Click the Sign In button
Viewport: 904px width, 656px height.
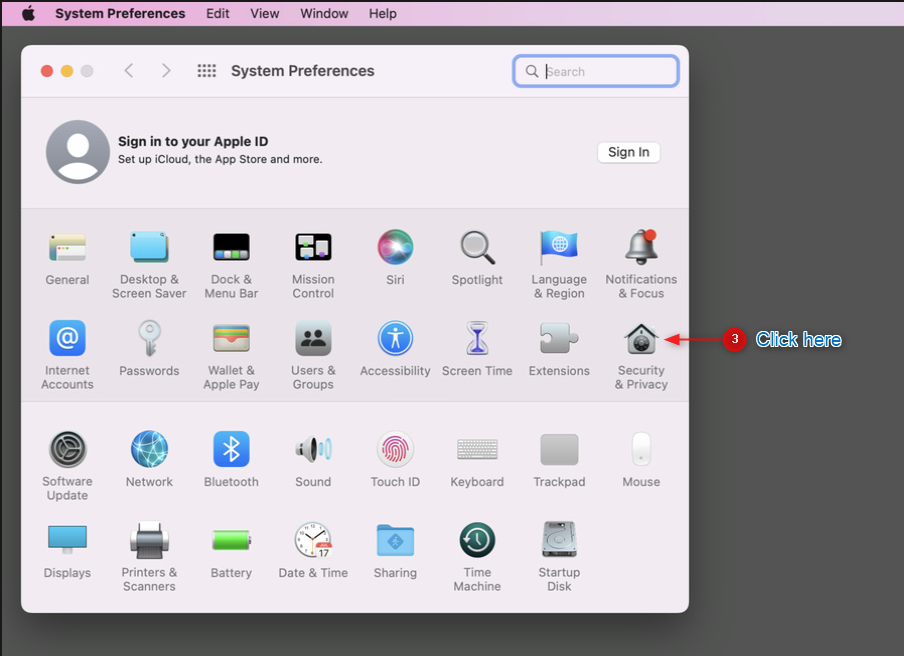click(628, 152)
